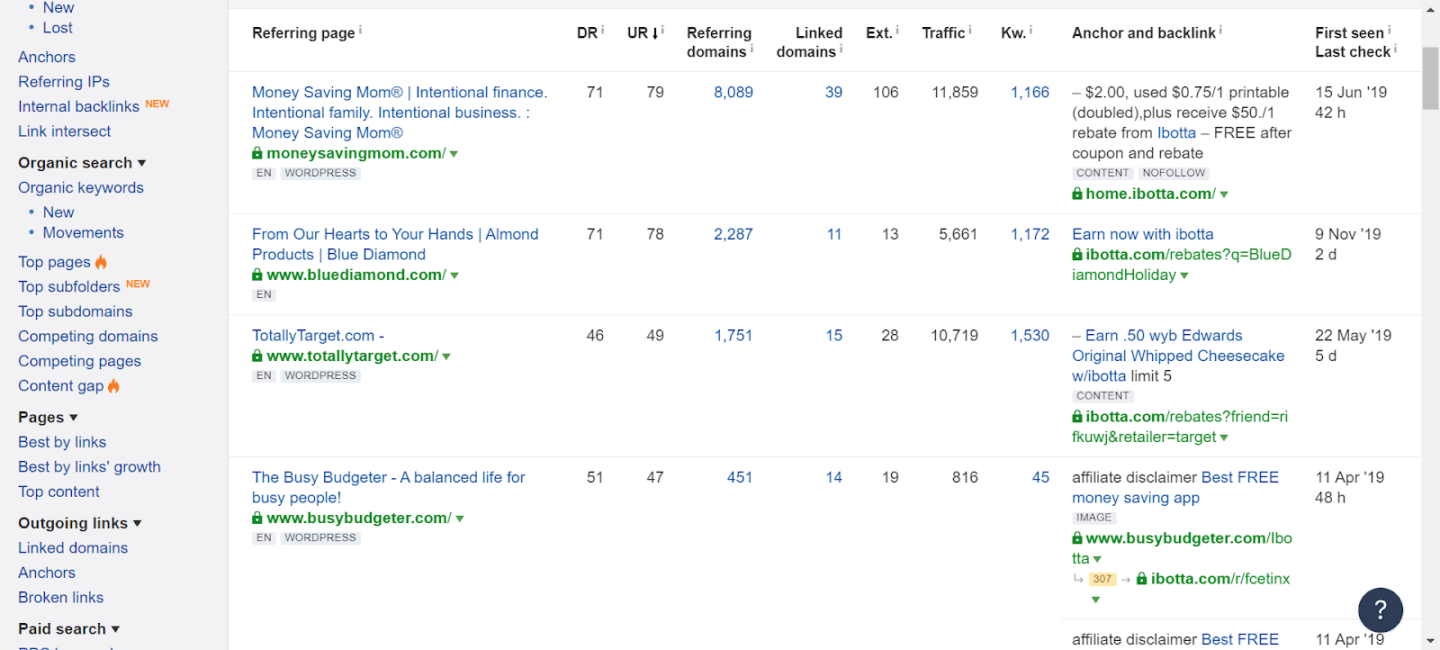Click the info icon next to Ext. header
Viewport: 1440px width, 650px height.
coord(897,31)
